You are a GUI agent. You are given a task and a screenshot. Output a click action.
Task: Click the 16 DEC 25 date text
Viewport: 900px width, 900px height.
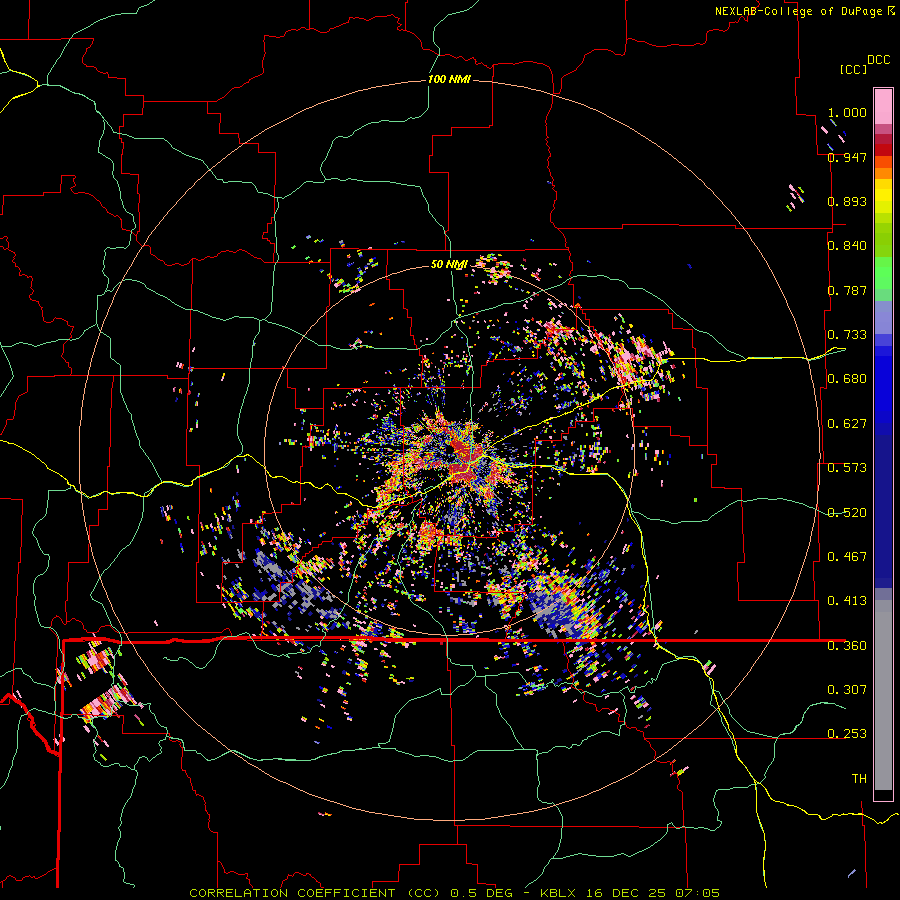point(627,893)
